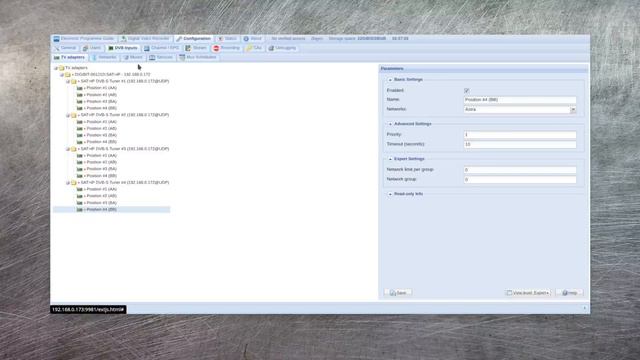
Task: Click the Network limit per group field
Action: 520,169
